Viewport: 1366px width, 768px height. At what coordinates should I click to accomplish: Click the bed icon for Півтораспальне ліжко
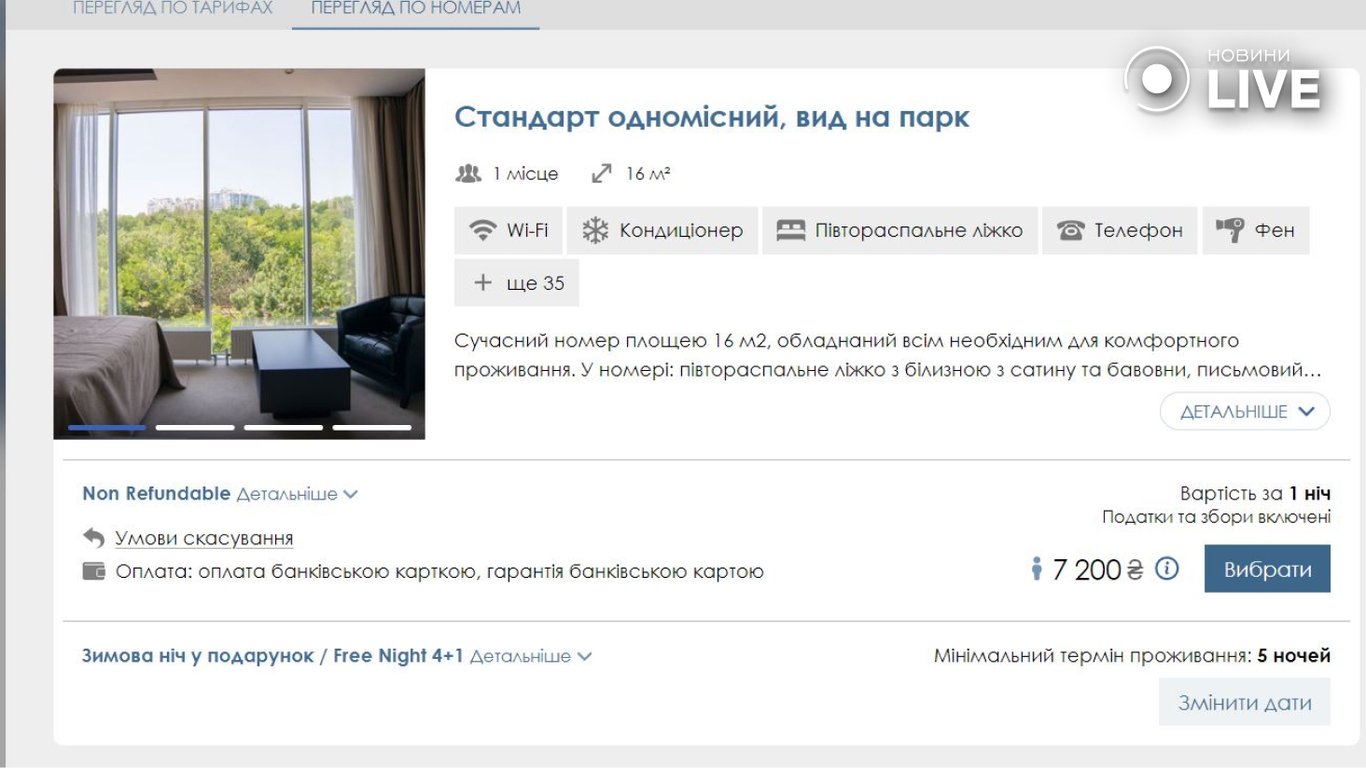(790, 231)
